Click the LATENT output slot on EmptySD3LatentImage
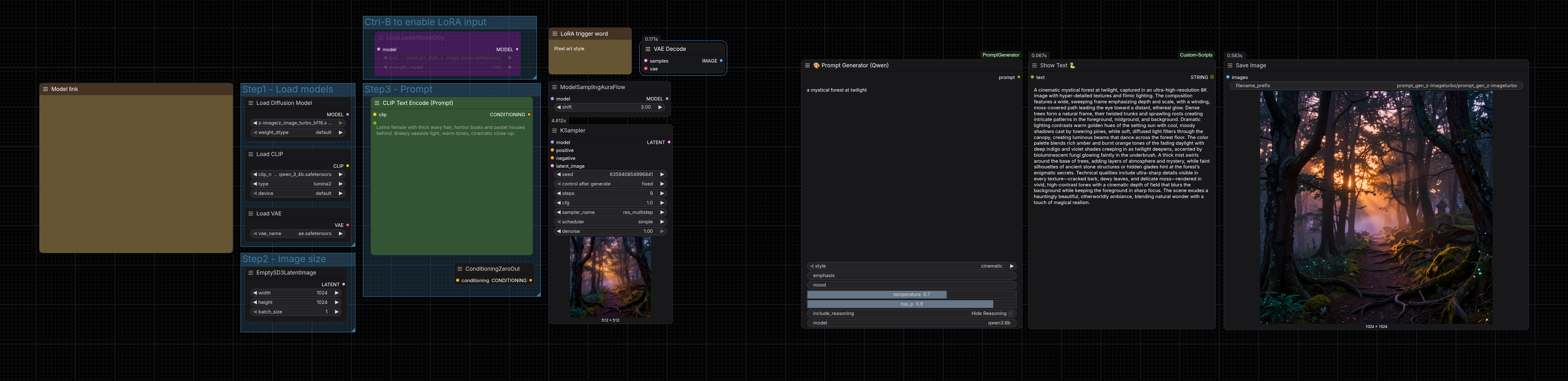This screenshot has height=381, width=1568. click(343, 285)
